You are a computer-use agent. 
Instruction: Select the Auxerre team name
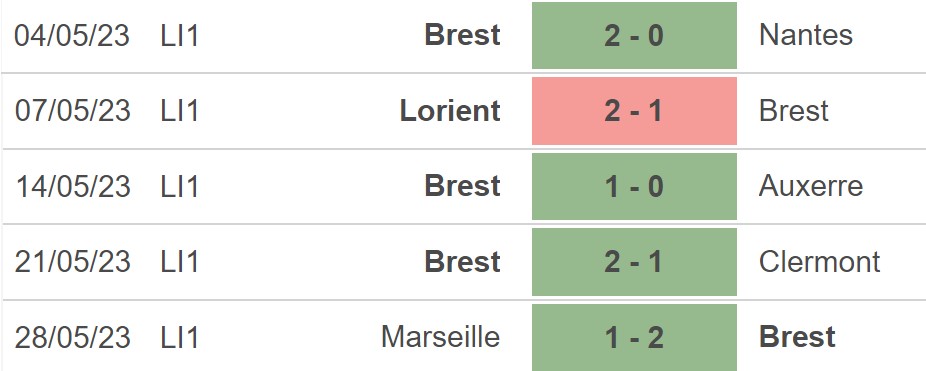pos(811,187)
